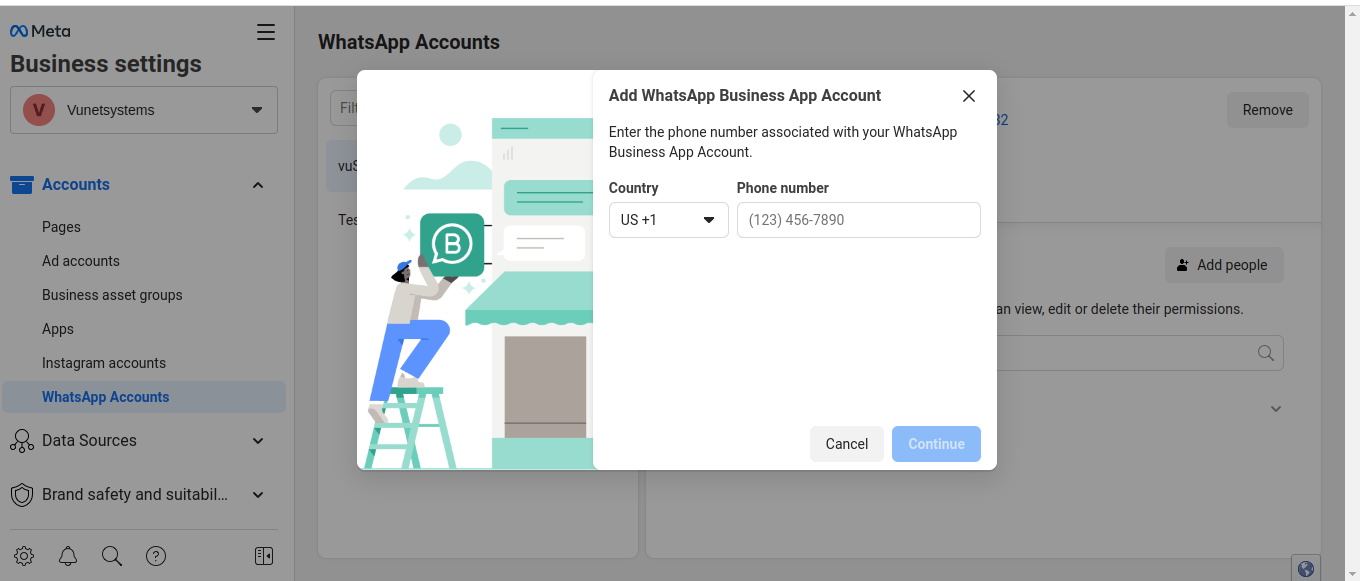Close the Add WhatsApp Business App Account dialog
The height and width of the screenshot is (581, 1360).
[x=968, y=96]
